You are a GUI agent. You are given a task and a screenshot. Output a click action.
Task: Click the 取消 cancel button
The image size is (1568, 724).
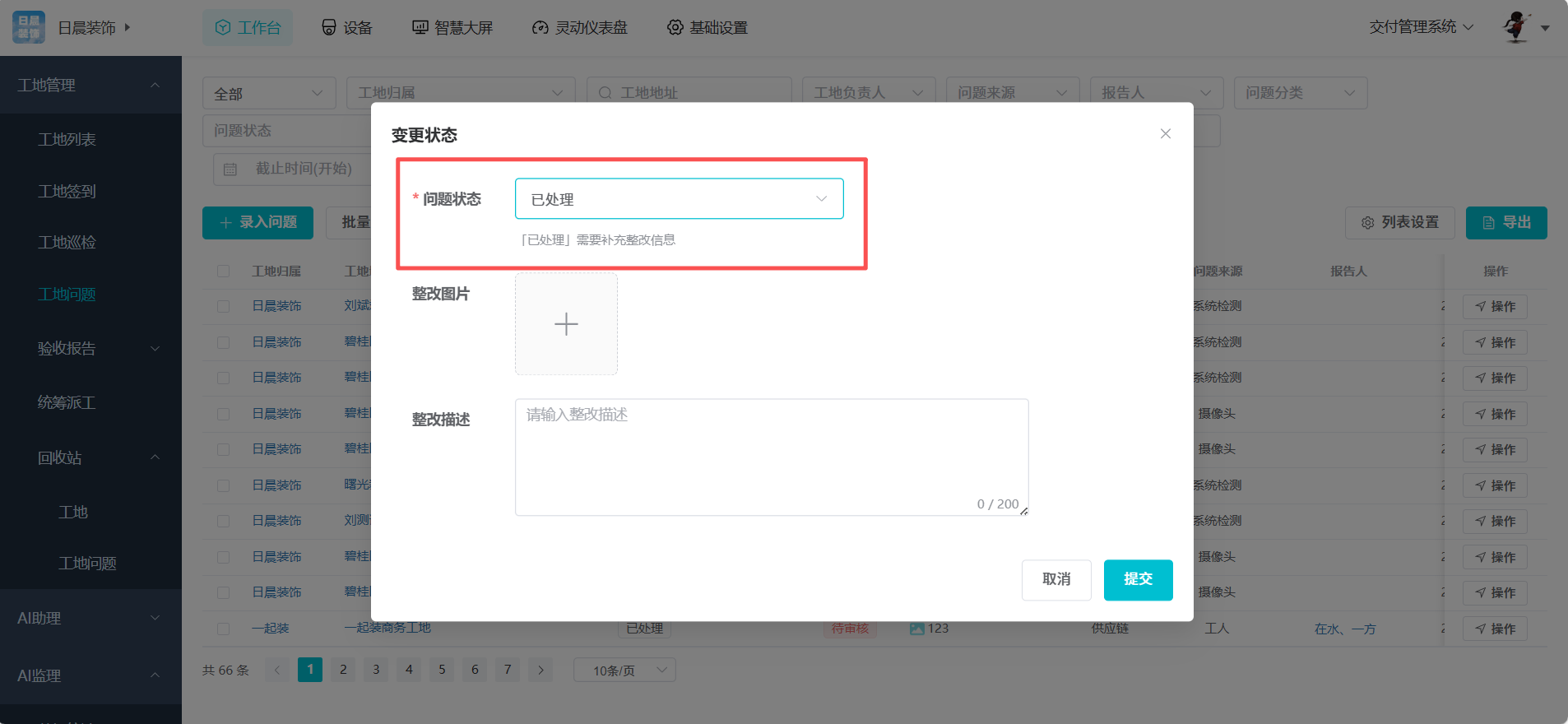[1056, 580]
